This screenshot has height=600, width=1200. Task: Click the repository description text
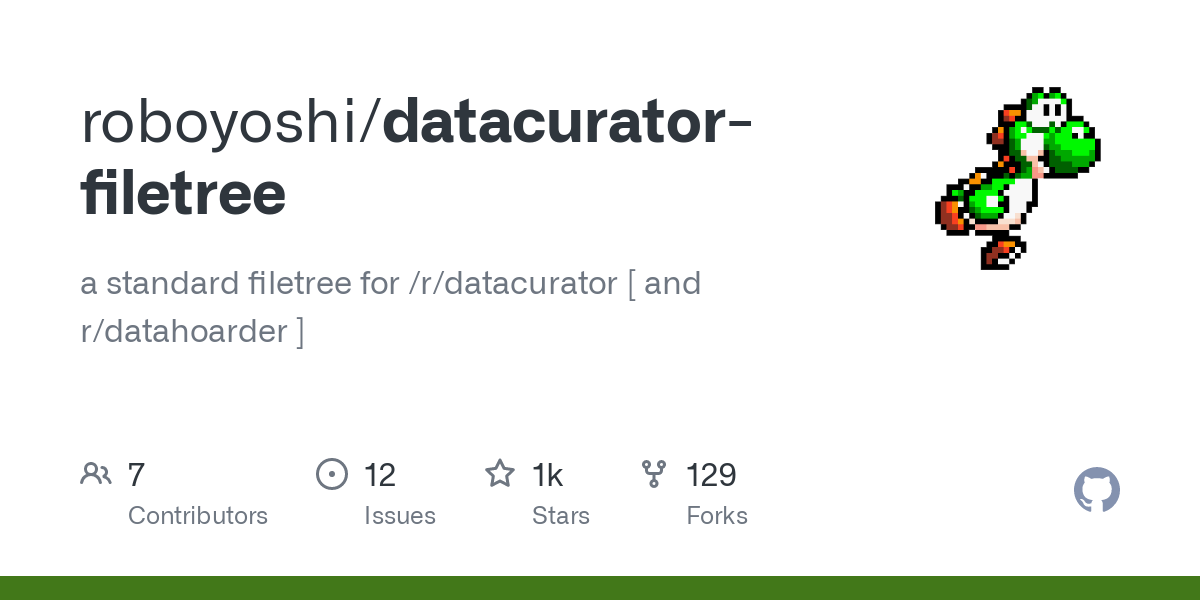(x=391, y=307)
